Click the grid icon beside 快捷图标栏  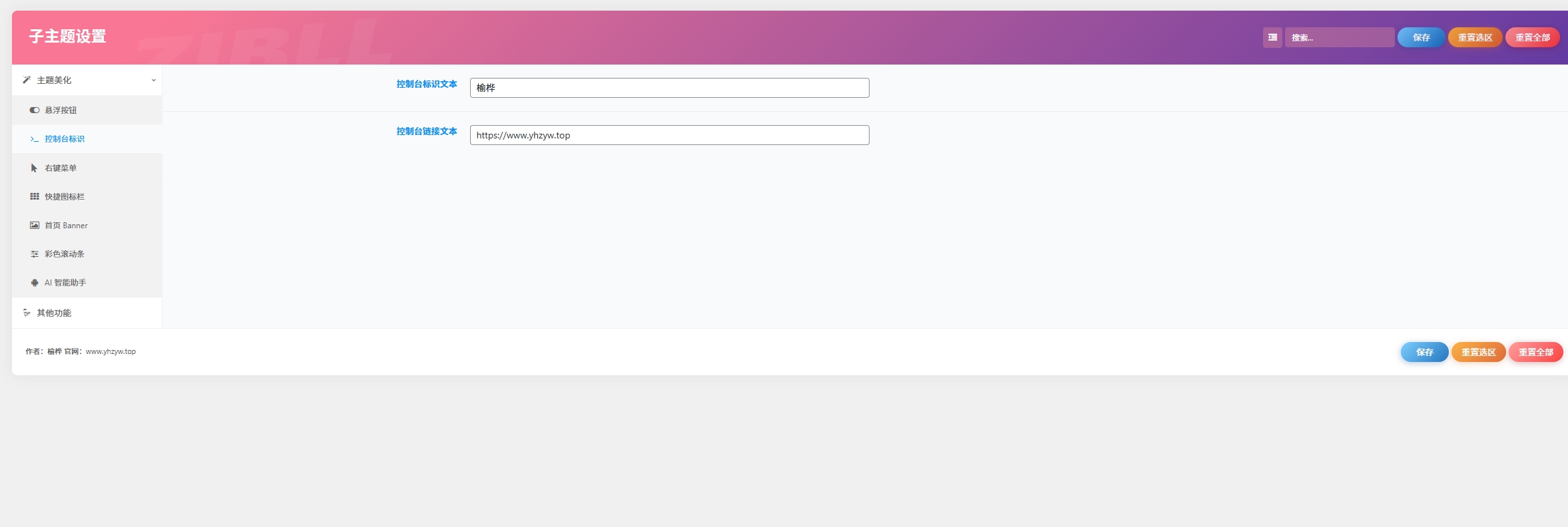click(x=35, y=197)
